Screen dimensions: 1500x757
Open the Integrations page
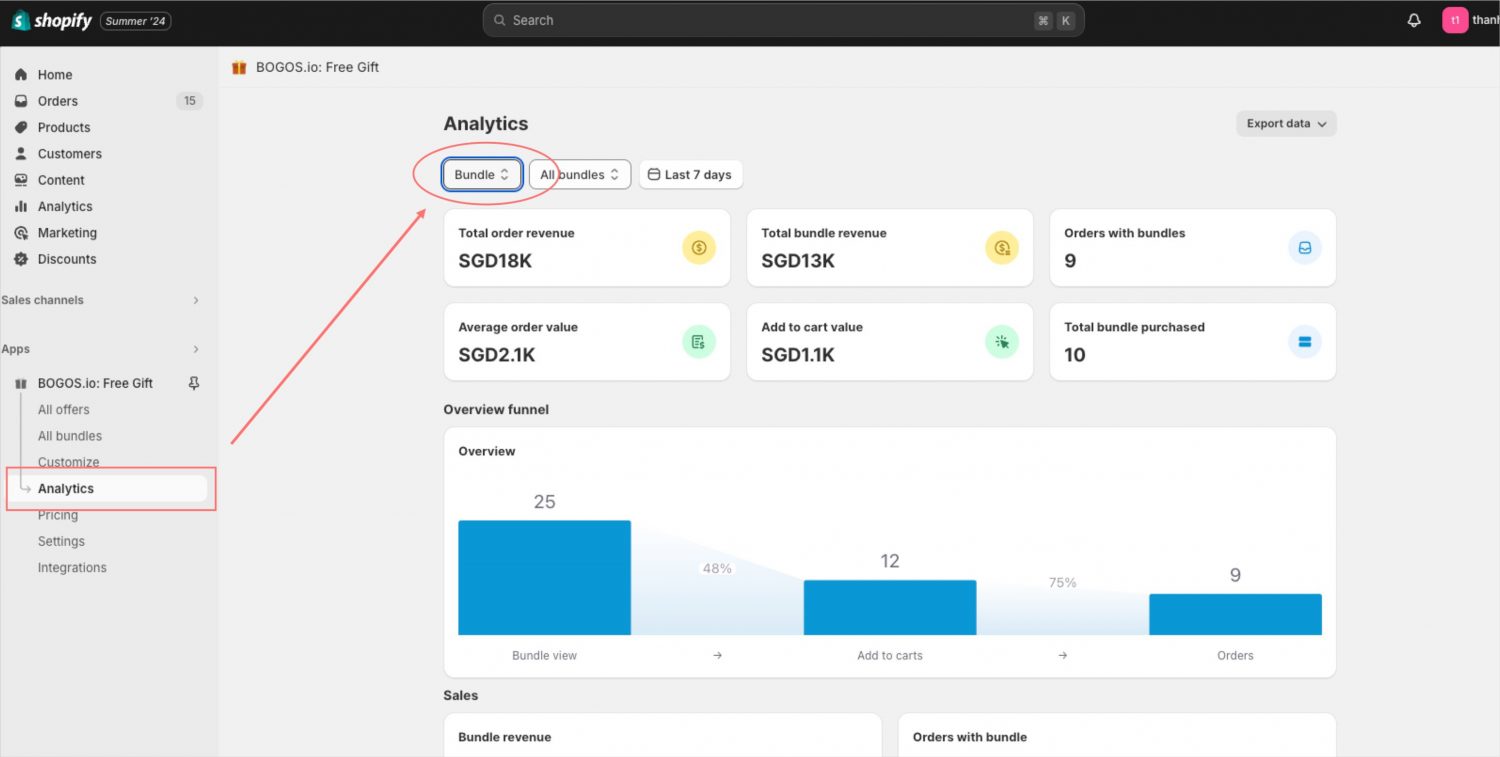pos(72,567)
